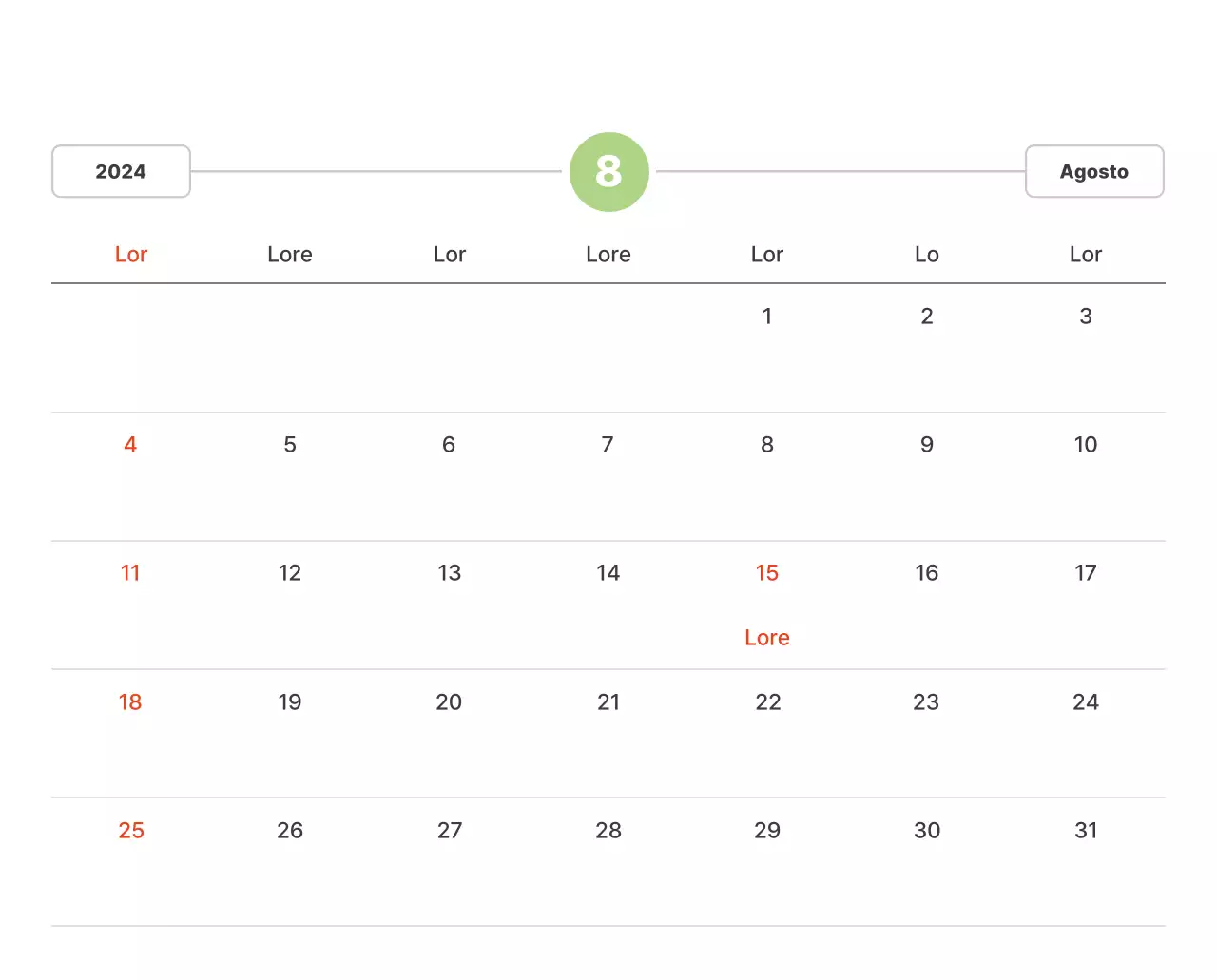The height and width of the screenshot is (980, 1217).
Task: Click the red Lor weekday header
Action: pos(131,255)
